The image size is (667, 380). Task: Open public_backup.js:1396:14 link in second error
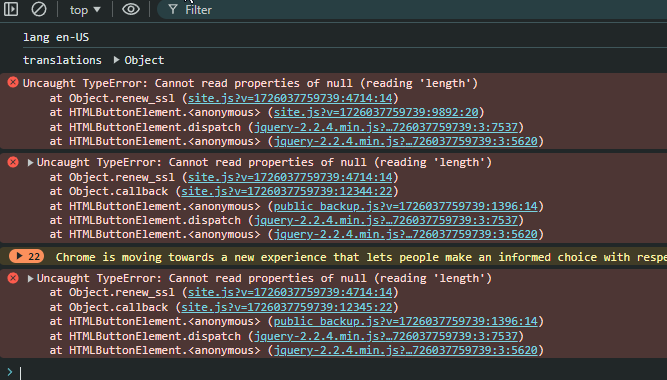point(405,206)
